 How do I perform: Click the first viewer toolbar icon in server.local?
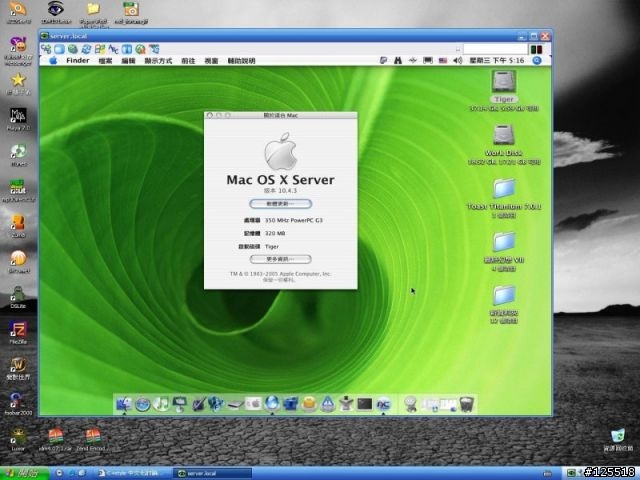(46, 49)
